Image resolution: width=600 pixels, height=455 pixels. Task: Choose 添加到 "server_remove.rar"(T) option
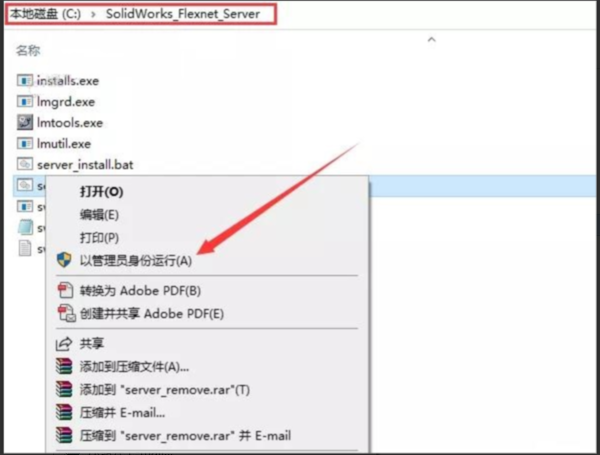click(x=165, y=390)
